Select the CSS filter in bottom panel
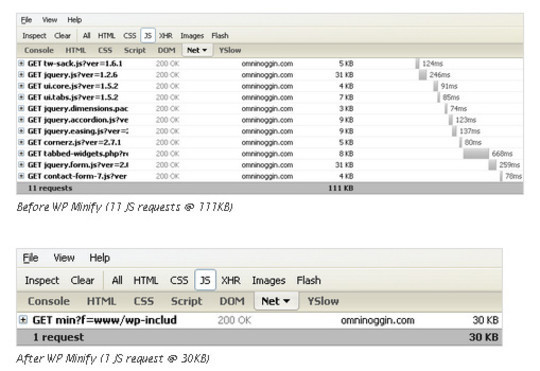This screenshot has height=371, width=540. [x=179, y=280]
